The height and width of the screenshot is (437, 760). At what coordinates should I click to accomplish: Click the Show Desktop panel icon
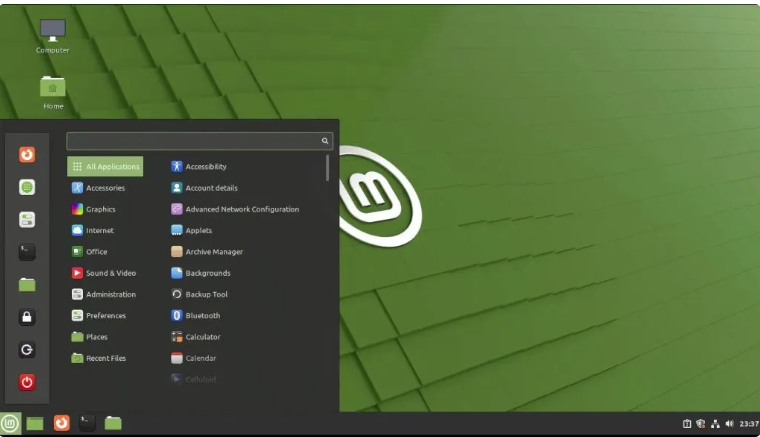point(35,423)
